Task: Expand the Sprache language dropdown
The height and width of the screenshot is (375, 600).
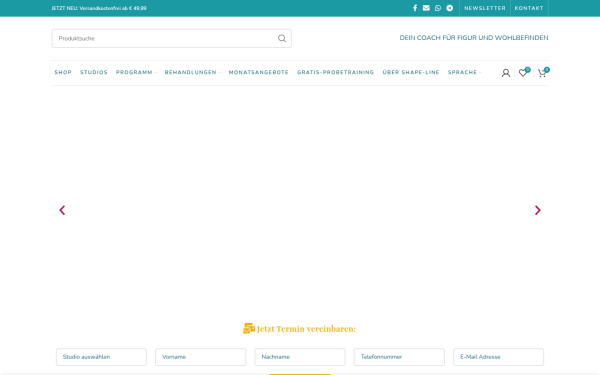Action: [x=465, y=72]
